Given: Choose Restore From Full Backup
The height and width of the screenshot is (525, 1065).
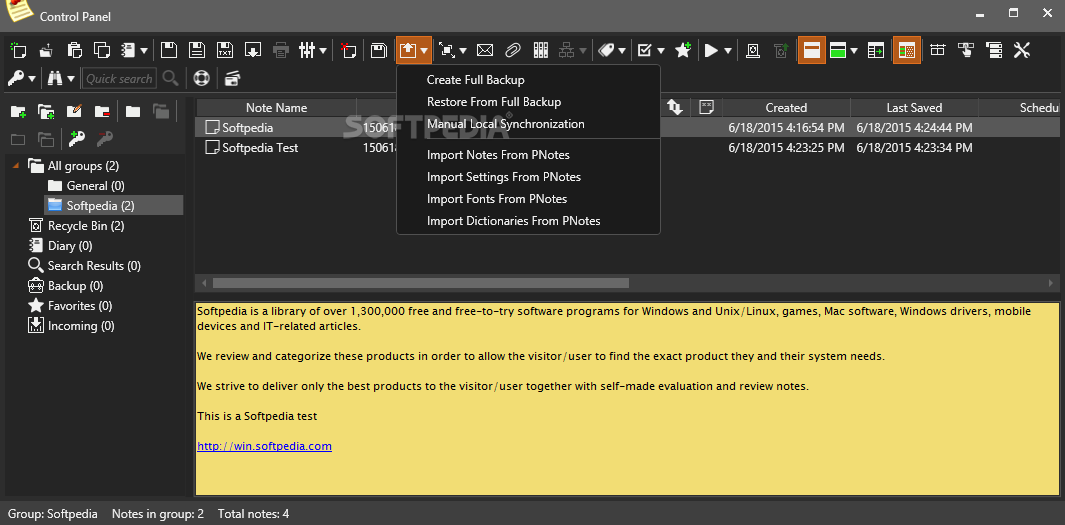Looking at the screenshot, I should tap(528, 102).
